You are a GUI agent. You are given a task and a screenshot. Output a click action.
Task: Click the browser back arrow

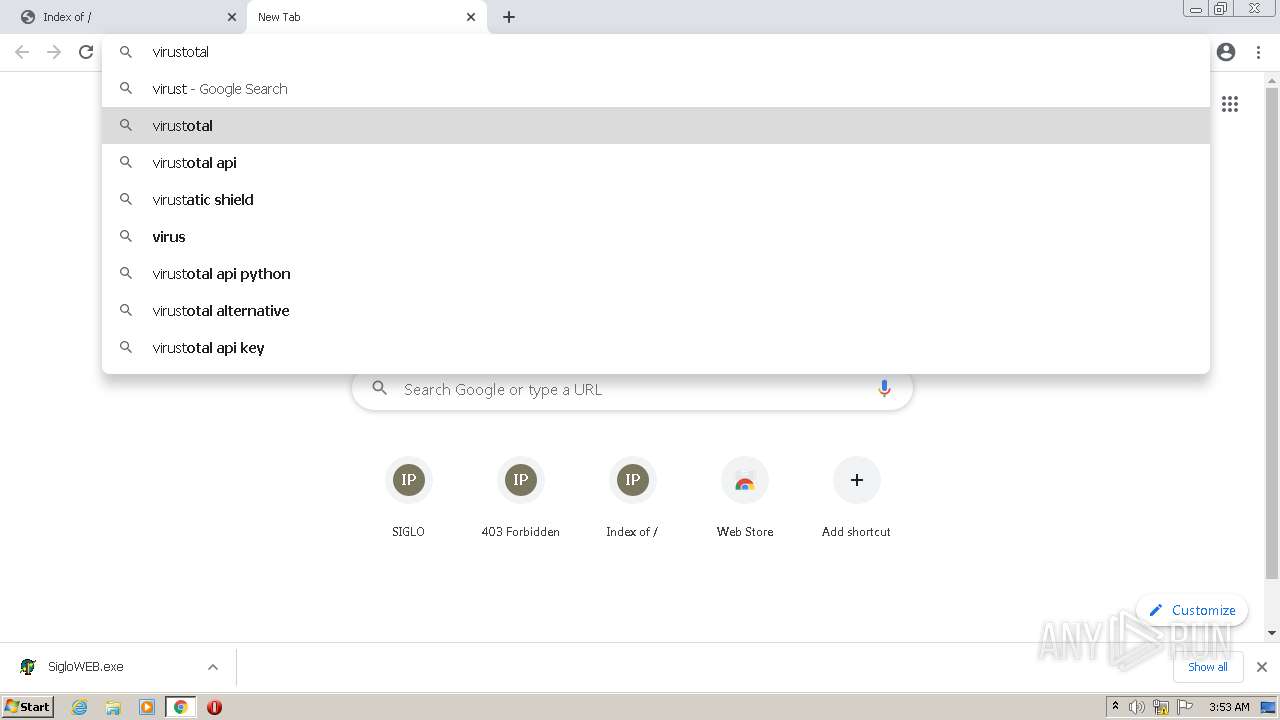22,52
